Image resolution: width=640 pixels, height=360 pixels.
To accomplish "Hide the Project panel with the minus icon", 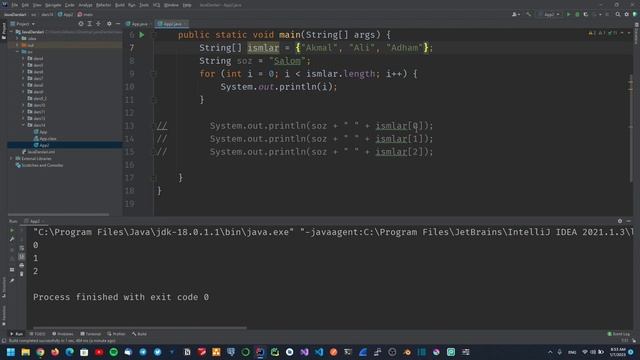I will coord(118,24).
